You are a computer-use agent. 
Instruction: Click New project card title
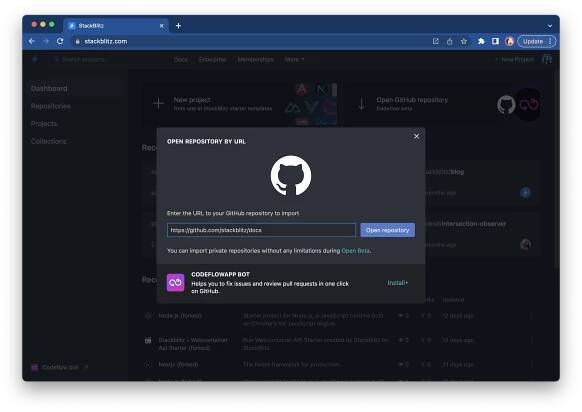pyautogui.click(x=192, y=100)
